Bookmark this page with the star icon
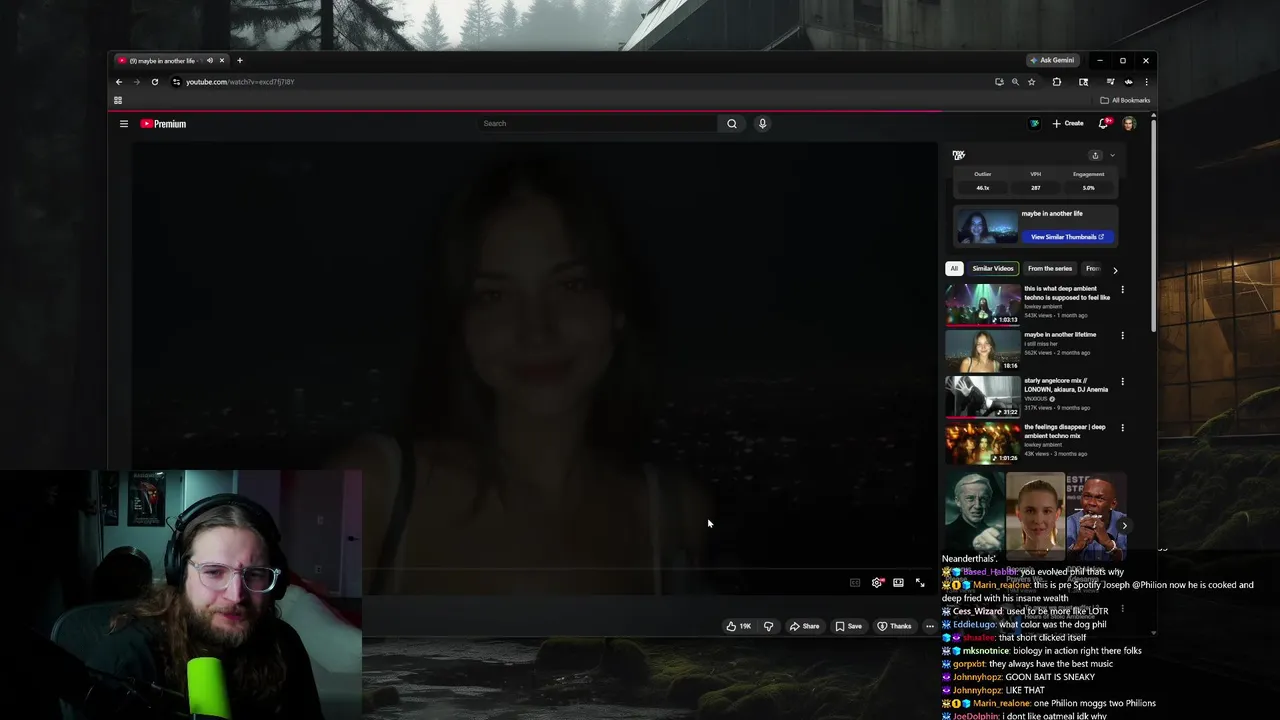Viewport: 1280px width, 720px height. (1031, 82)
